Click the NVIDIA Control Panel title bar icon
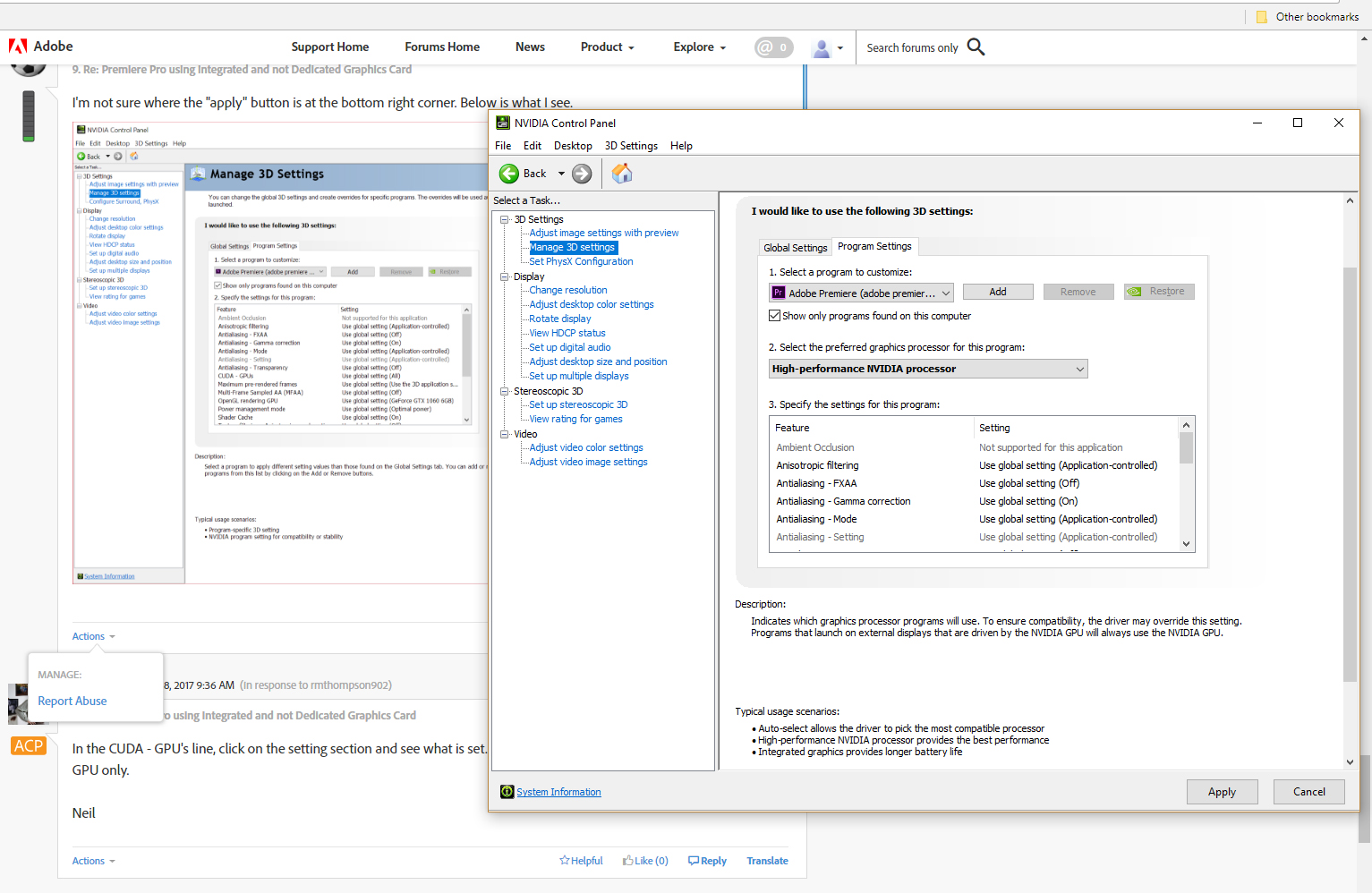Screen dimensions: 1372x893 (503, 123)
